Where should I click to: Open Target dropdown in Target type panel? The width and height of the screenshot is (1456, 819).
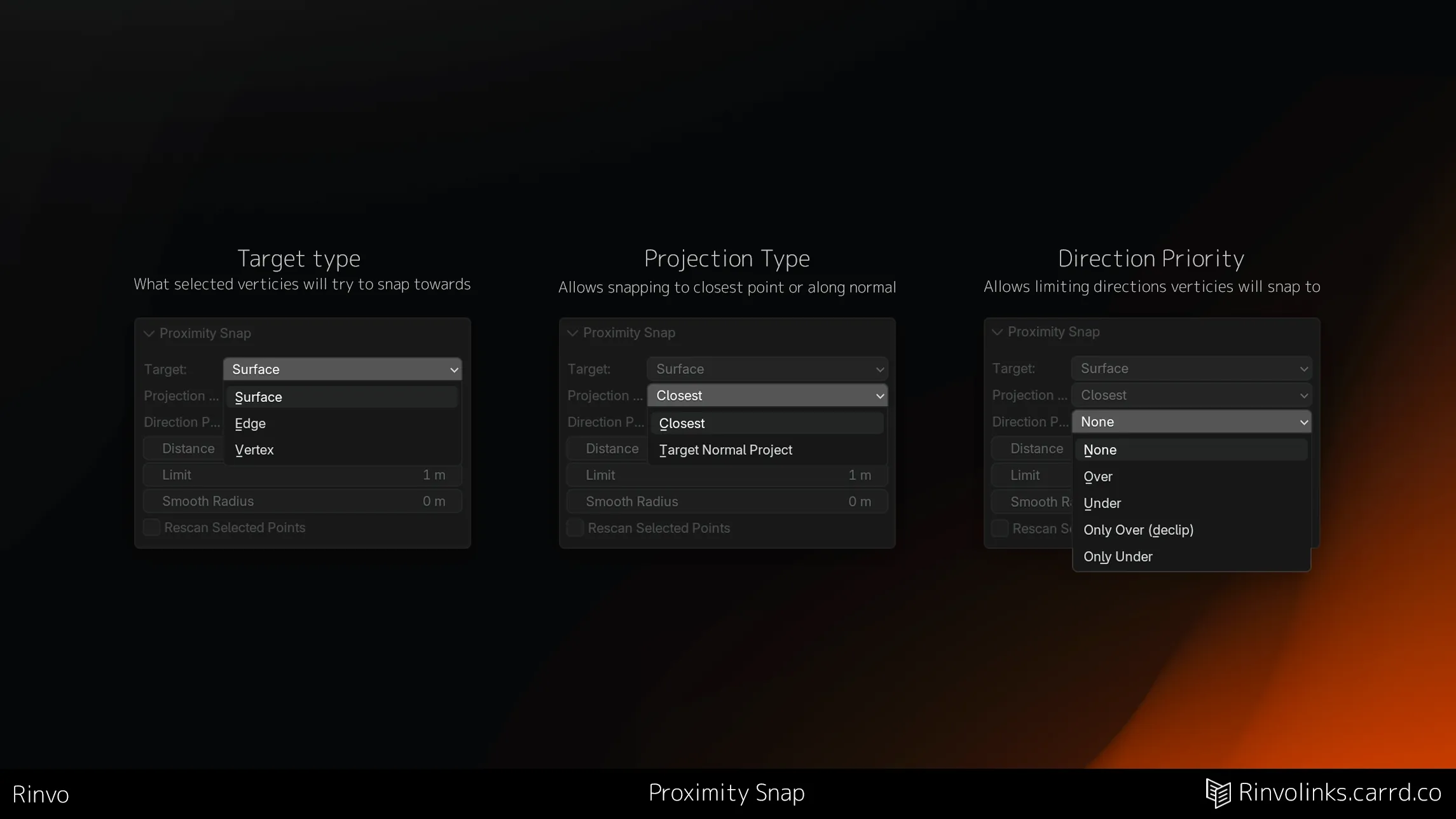pyautogui.click(x=343, y=369)
